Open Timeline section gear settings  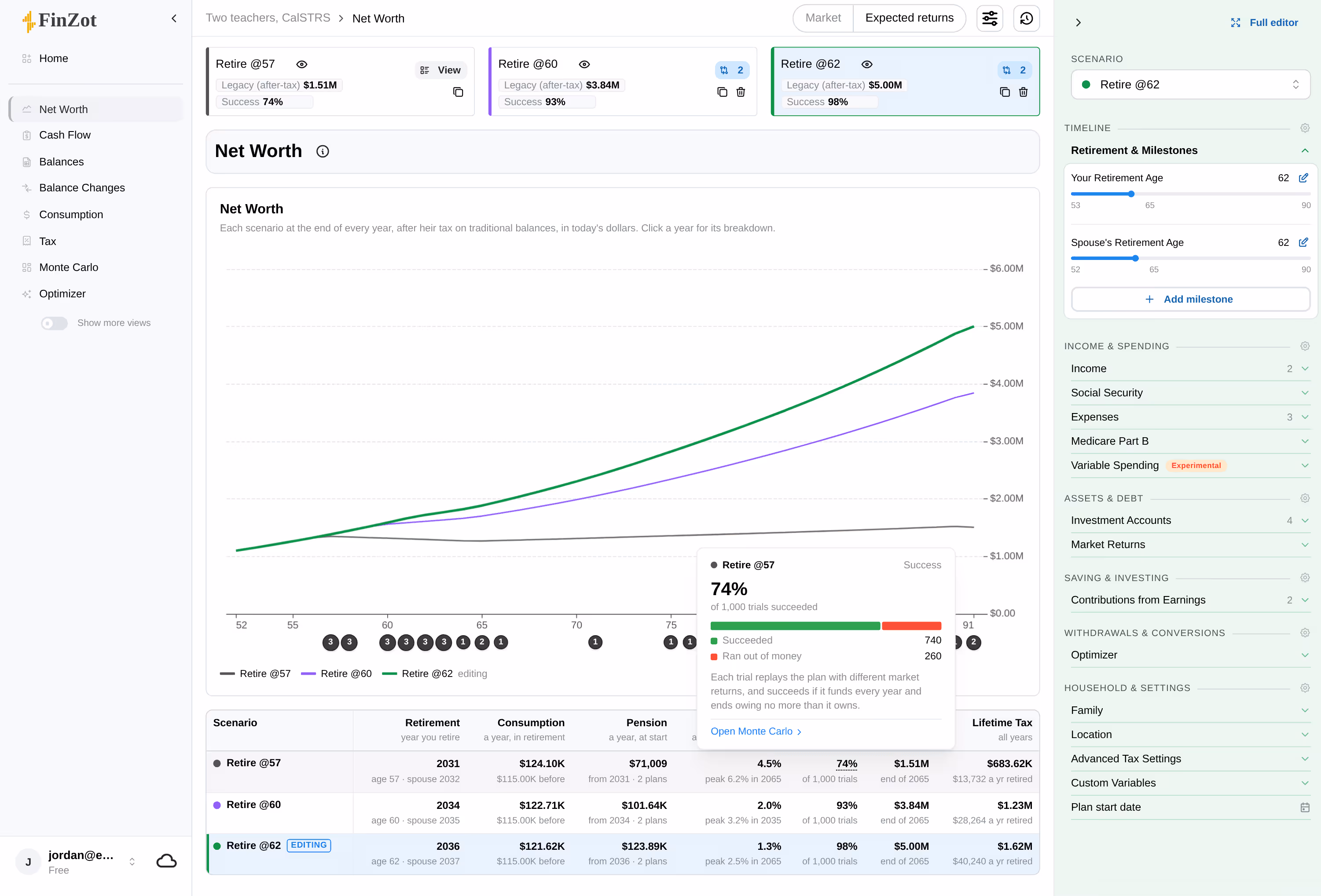1305,128
